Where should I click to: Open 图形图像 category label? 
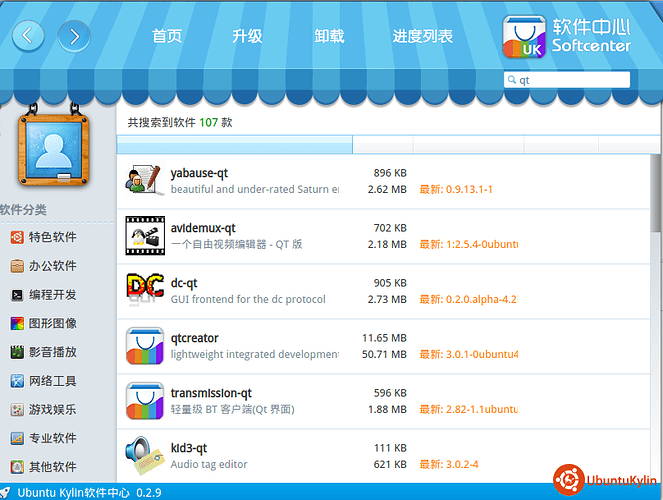point(52,323)
